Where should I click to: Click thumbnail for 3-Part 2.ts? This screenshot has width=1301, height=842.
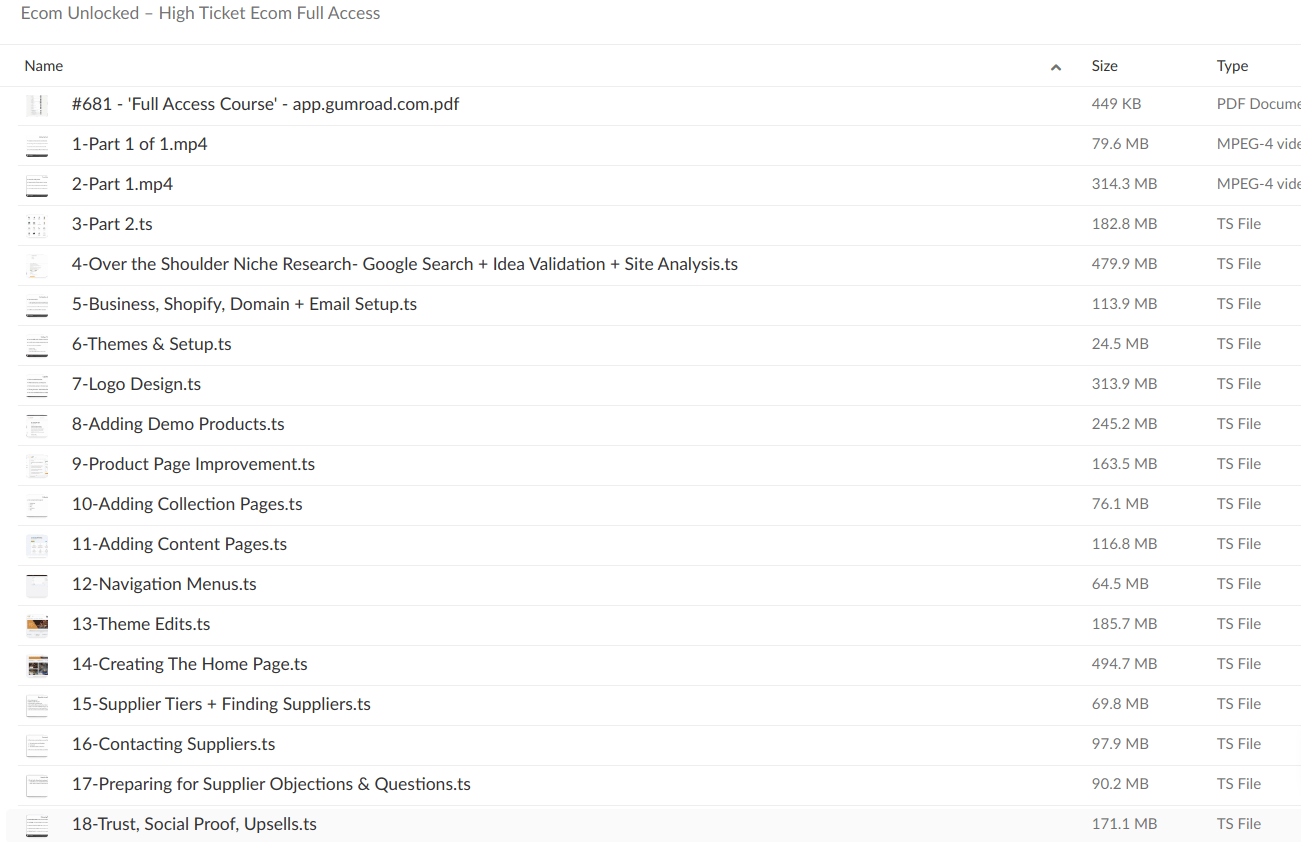click(x=37, y=225)
